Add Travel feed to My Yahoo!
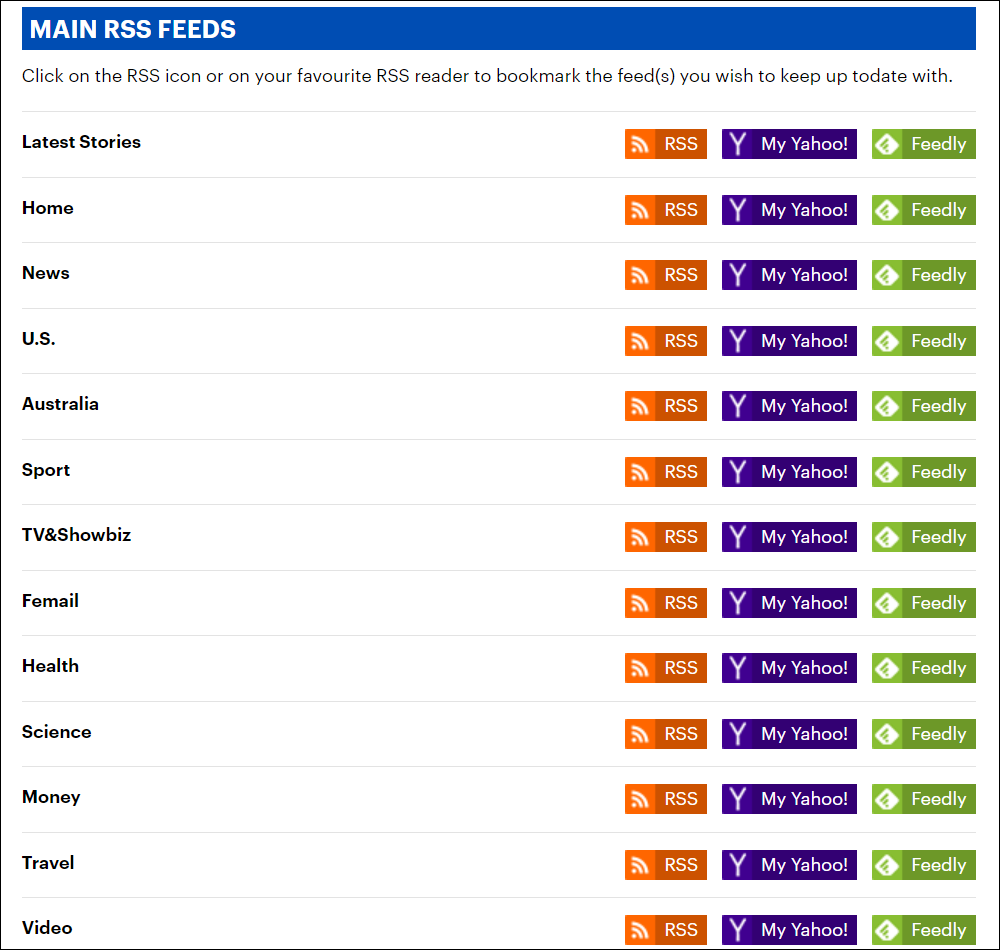The width and height of the screenshot is (1000, 950). pyautogui.click(x=789, y=865)
